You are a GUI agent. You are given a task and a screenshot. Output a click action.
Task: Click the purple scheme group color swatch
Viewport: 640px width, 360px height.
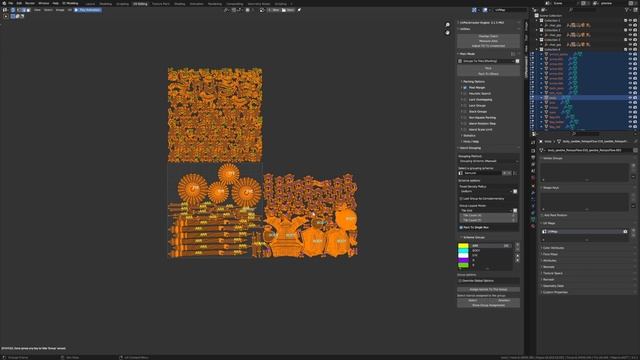point(463,260)
